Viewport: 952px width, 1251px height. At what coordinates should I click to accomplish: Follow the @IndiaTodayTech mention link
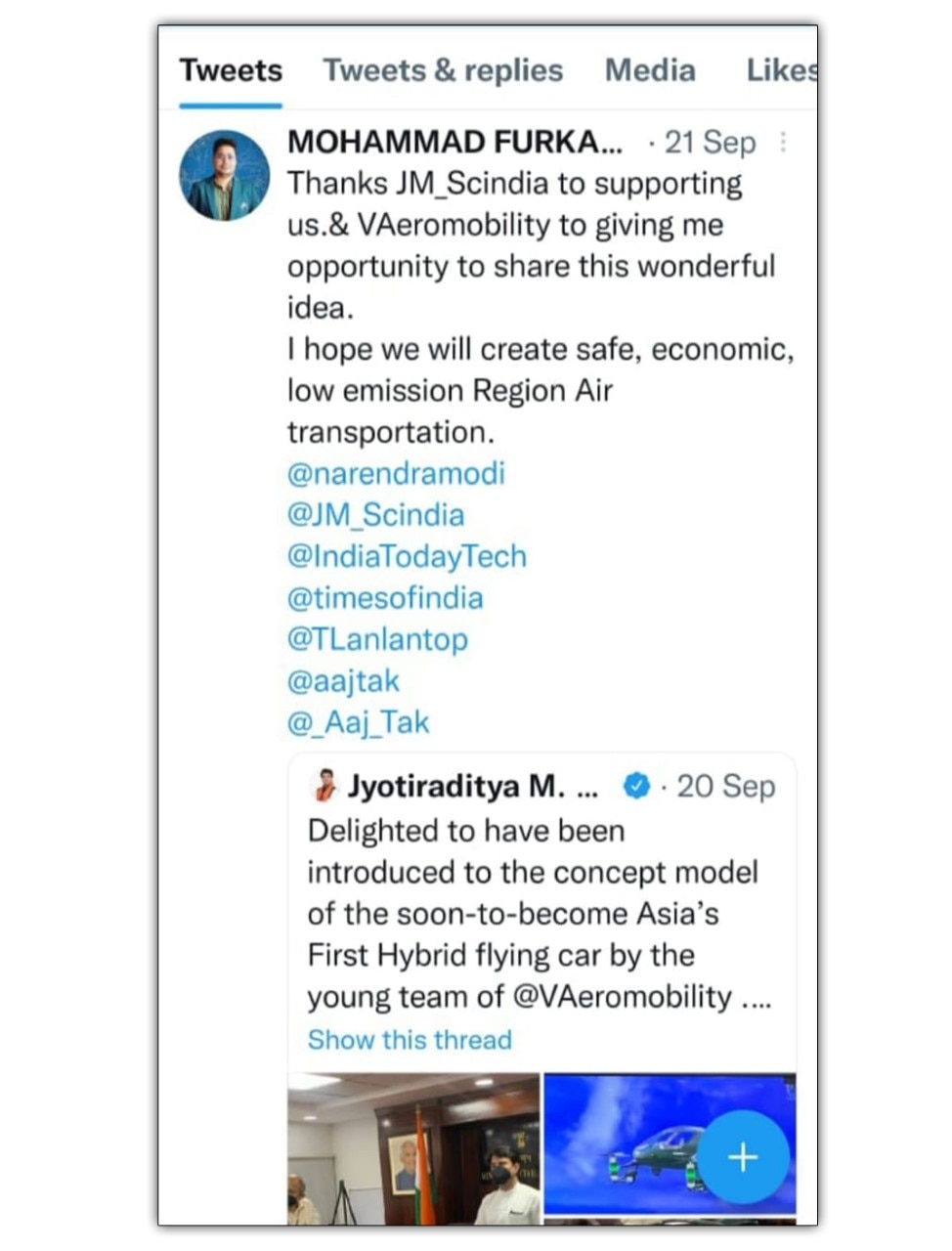pos(407,557)
